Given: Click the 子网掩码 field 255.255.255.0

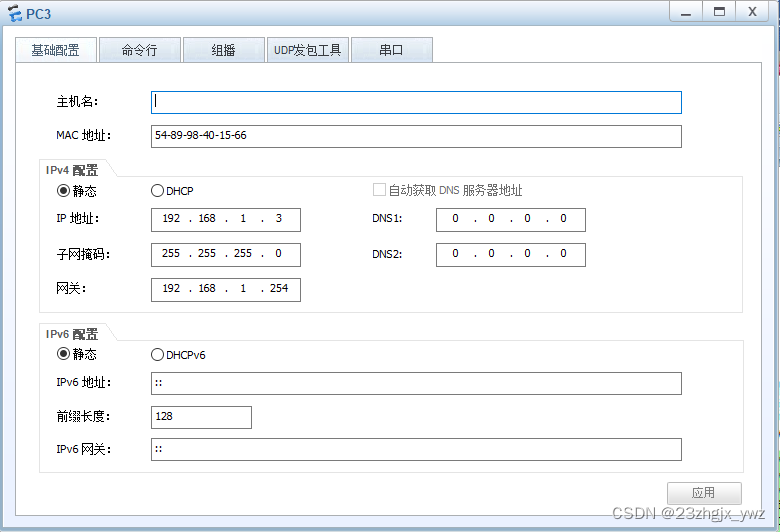Looking at the screenshot, I should click(x=226, y=255).
